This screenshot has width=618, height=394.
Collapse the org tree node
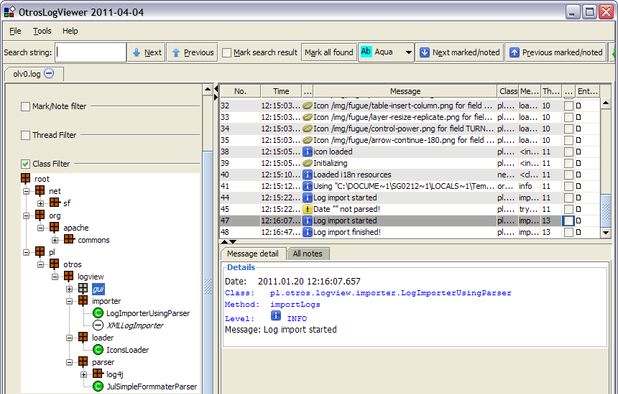point(26,216)
